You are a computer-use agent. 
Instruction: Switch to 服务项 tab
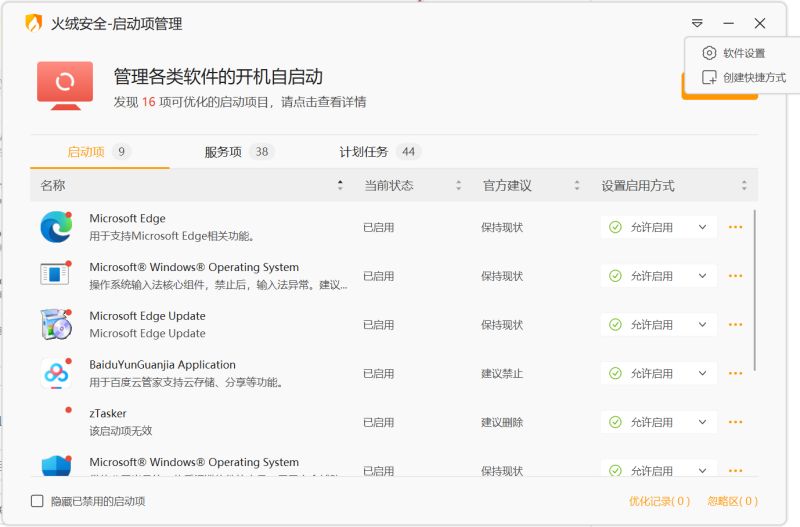tap(239, 152)
